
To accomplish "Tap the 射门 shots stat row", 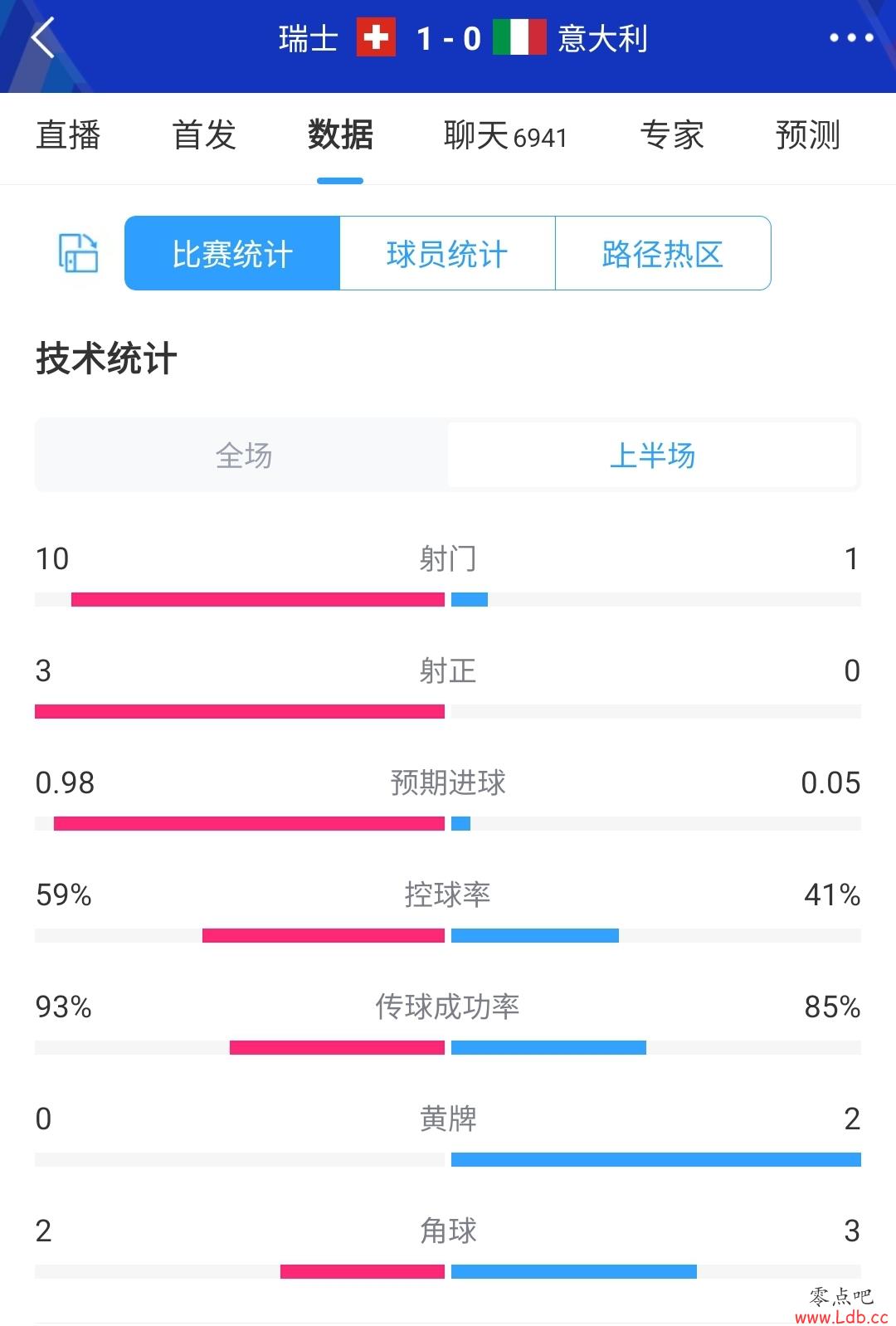I will [x=448, y=575].
